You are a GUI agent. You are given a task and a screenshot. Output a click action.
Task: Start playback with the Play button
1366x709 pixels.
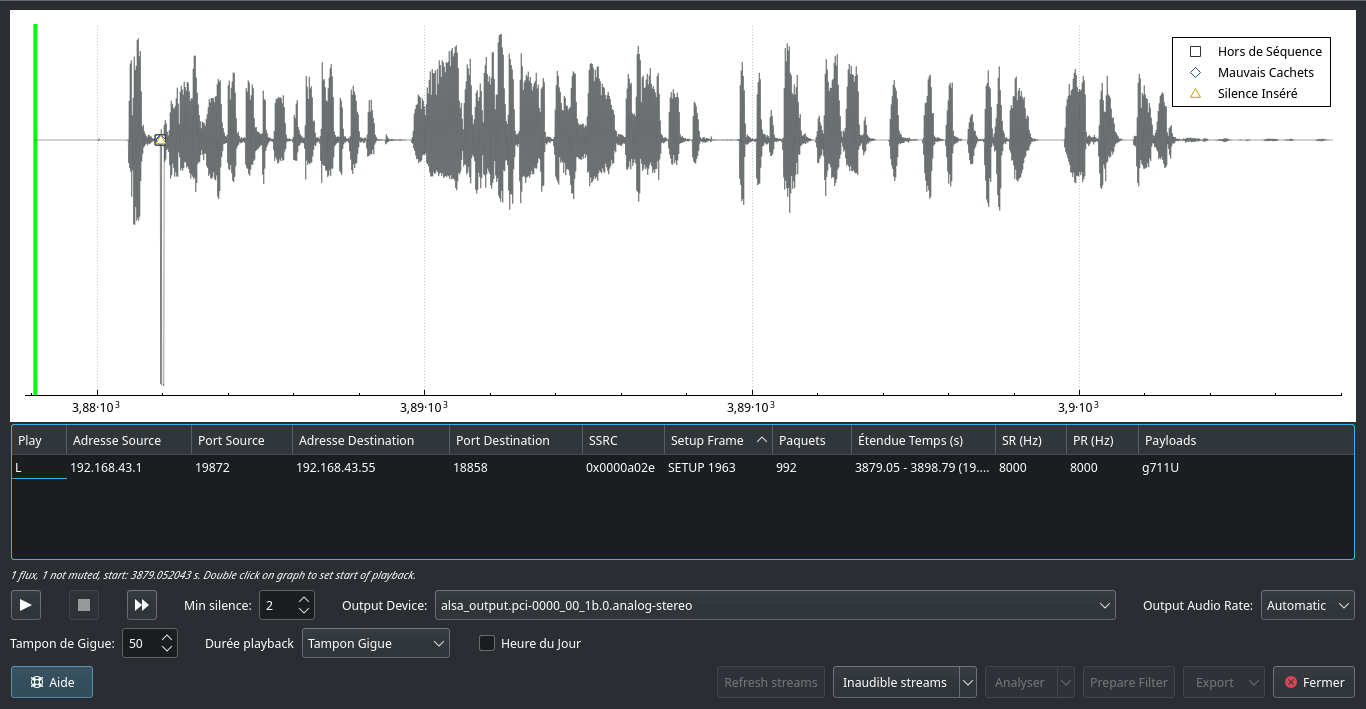tap(26, 605)
